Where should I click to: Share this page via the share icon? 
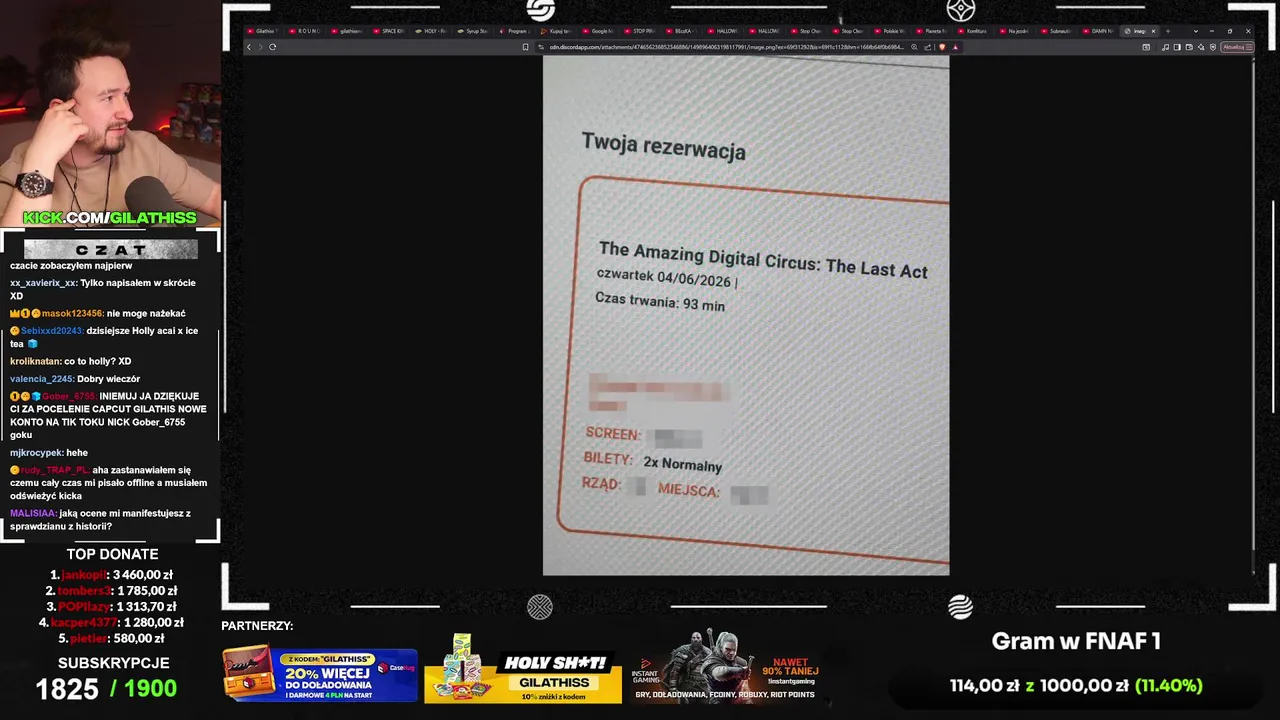point(928,47)
